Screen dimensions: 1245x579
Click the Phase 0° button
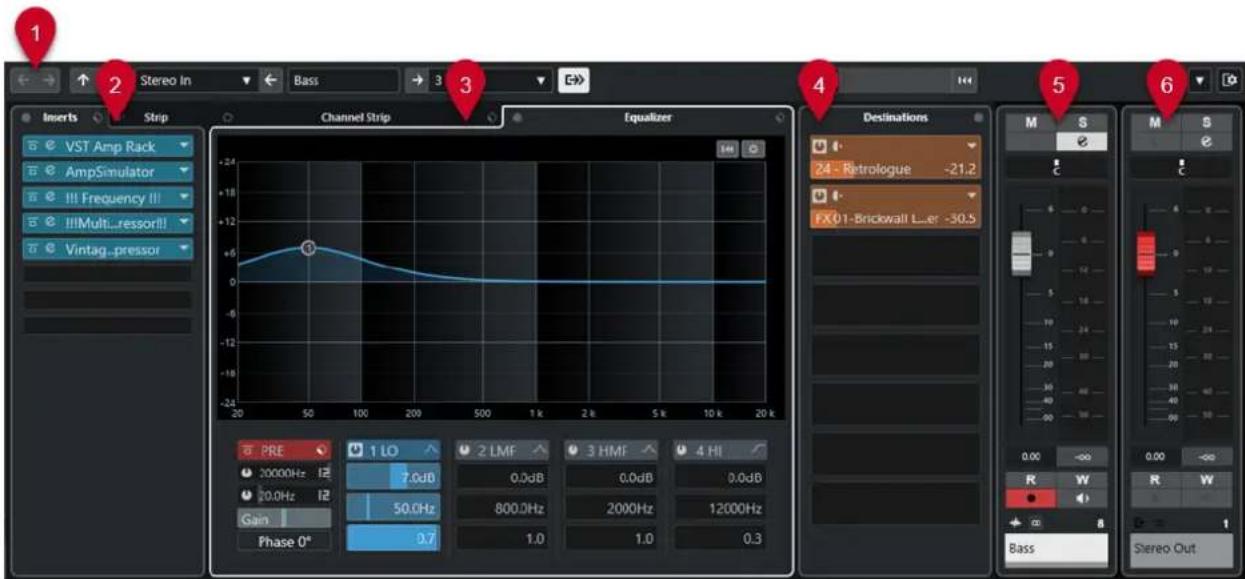pos(284,542)
